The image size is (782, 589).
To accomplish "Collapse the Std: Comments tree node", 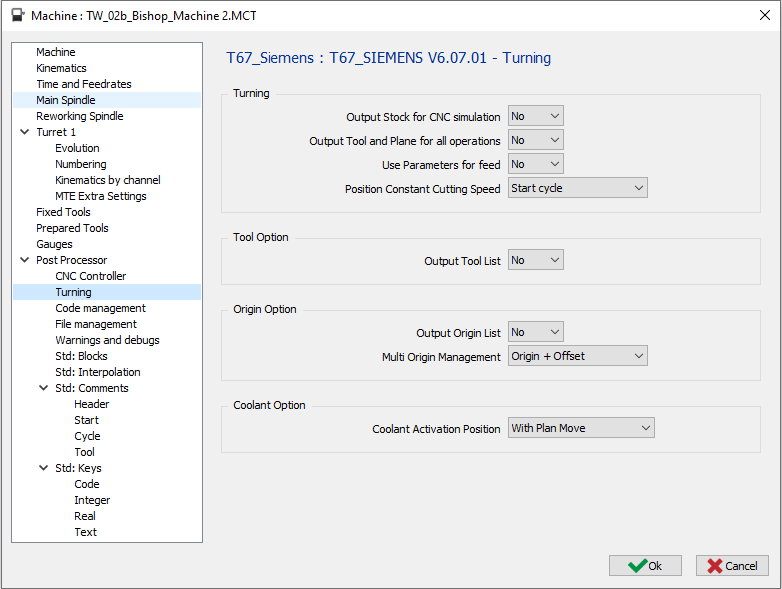I will 44,388.
